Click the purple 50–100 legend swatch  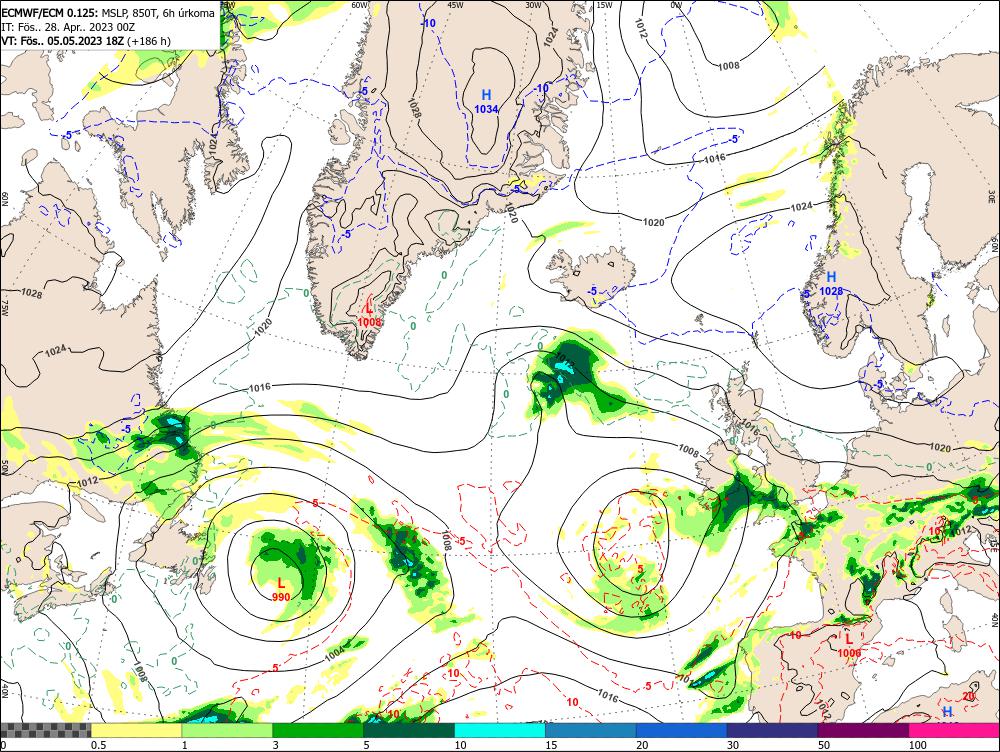pos(863,730)
